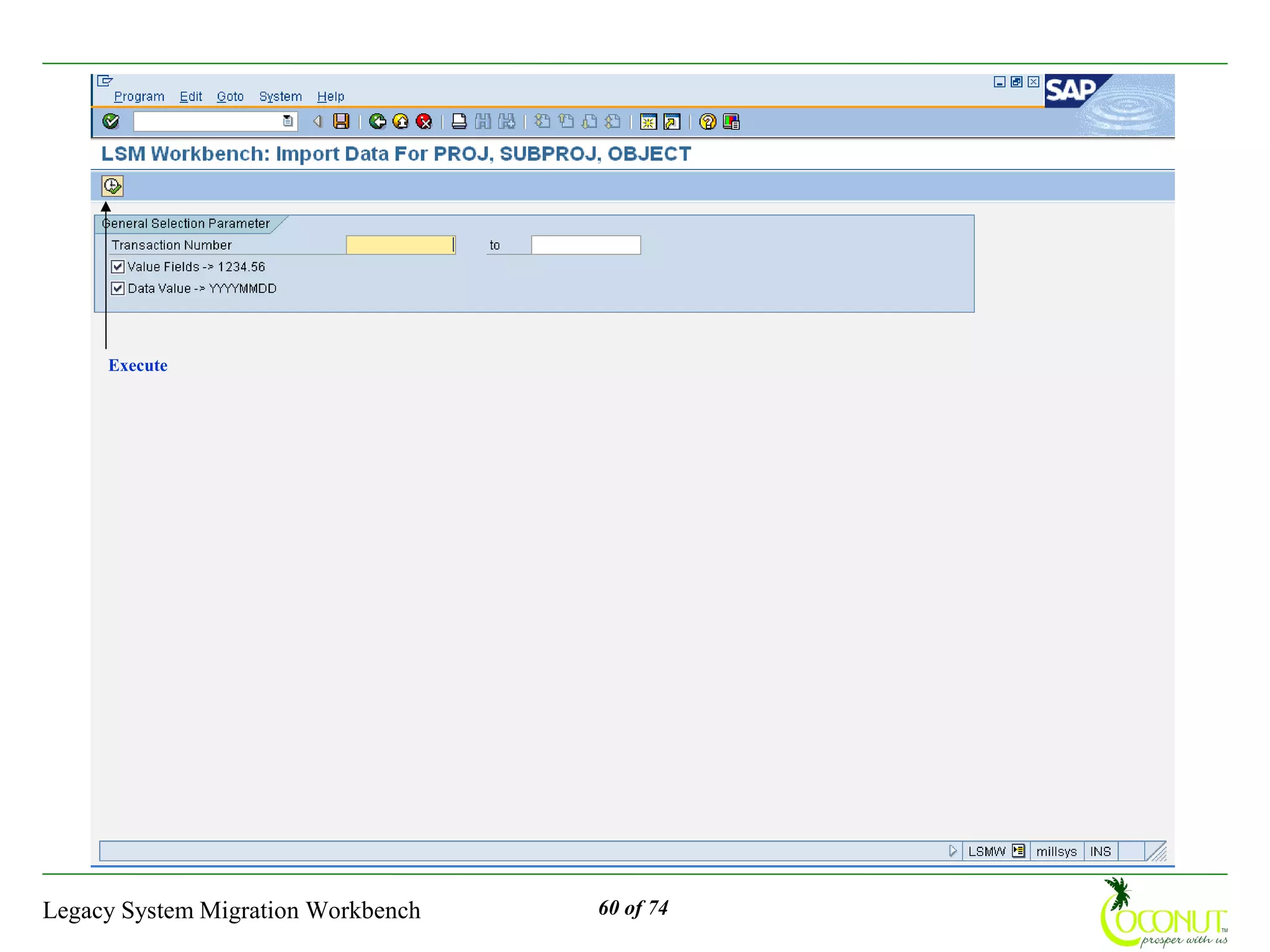Click the LSMW status bar entry
The image size is (1270, 952).
pos(987,852)
